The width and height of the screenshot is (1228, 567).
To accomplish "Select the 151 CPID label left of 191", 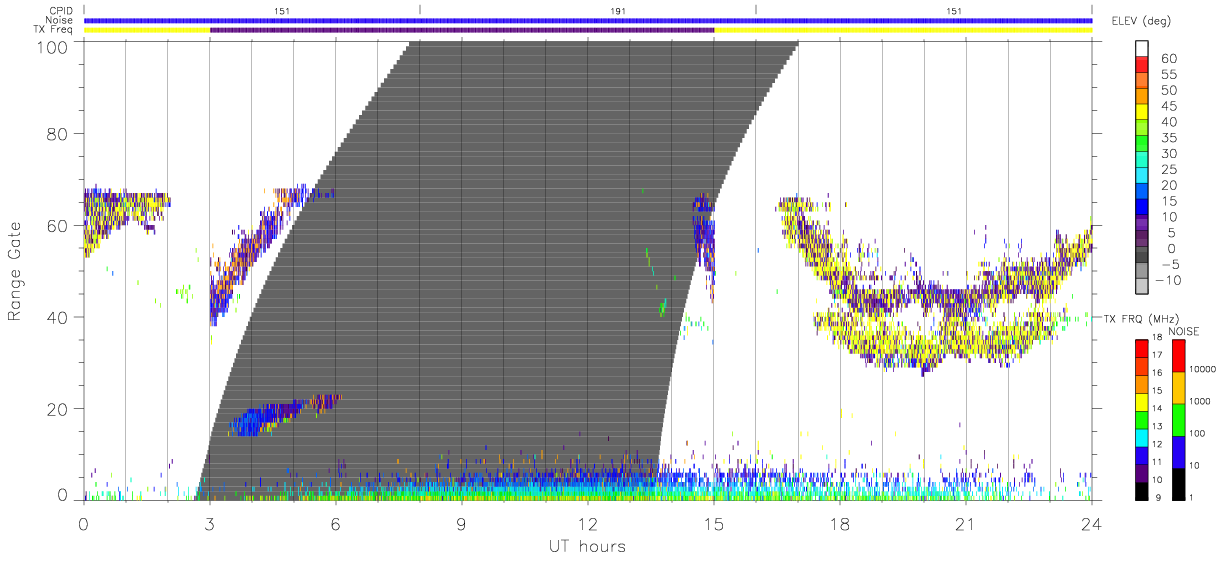I will point(282,11).
